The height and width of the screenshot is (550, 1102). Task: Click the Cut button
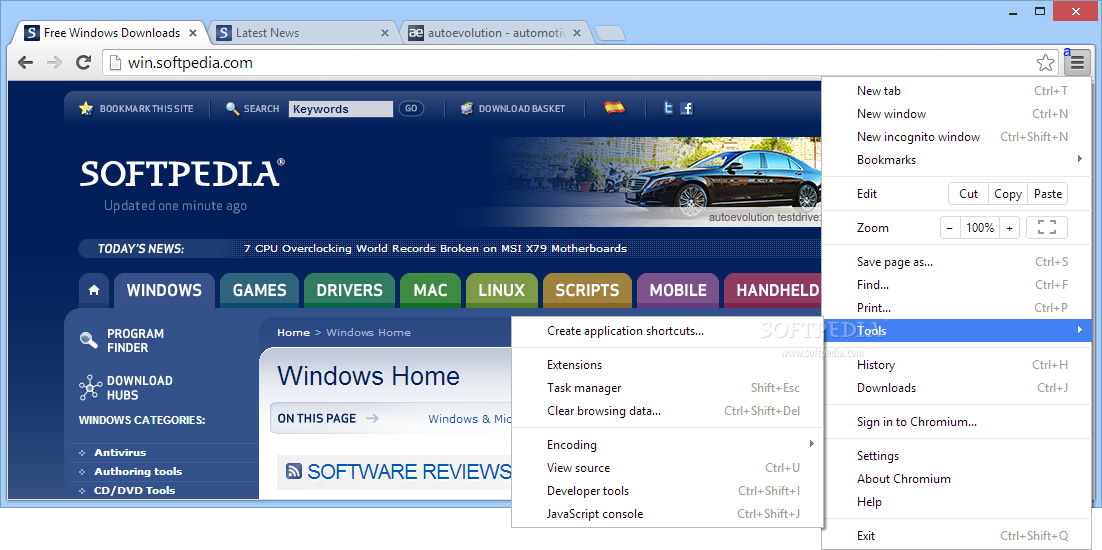pos(968,194)
